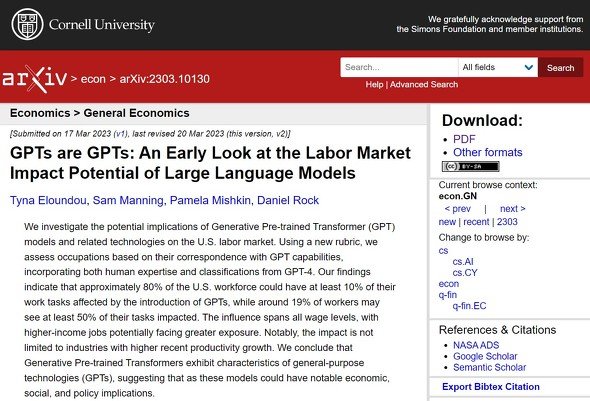Screen dimensions: 590x401
Task: Open author Tyna Eloundou's page
Action: (x=48, y=200)
